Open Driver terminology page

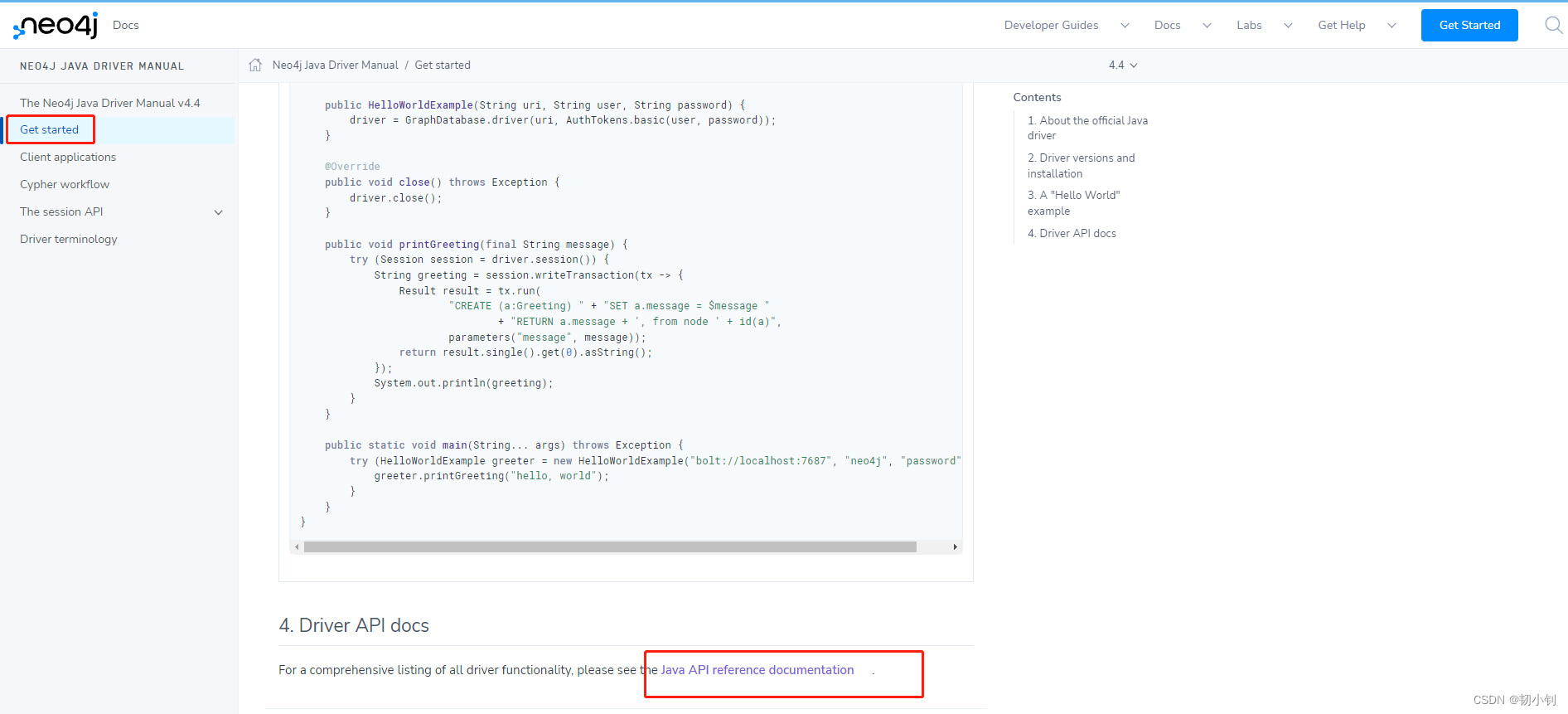click(69, 239)
